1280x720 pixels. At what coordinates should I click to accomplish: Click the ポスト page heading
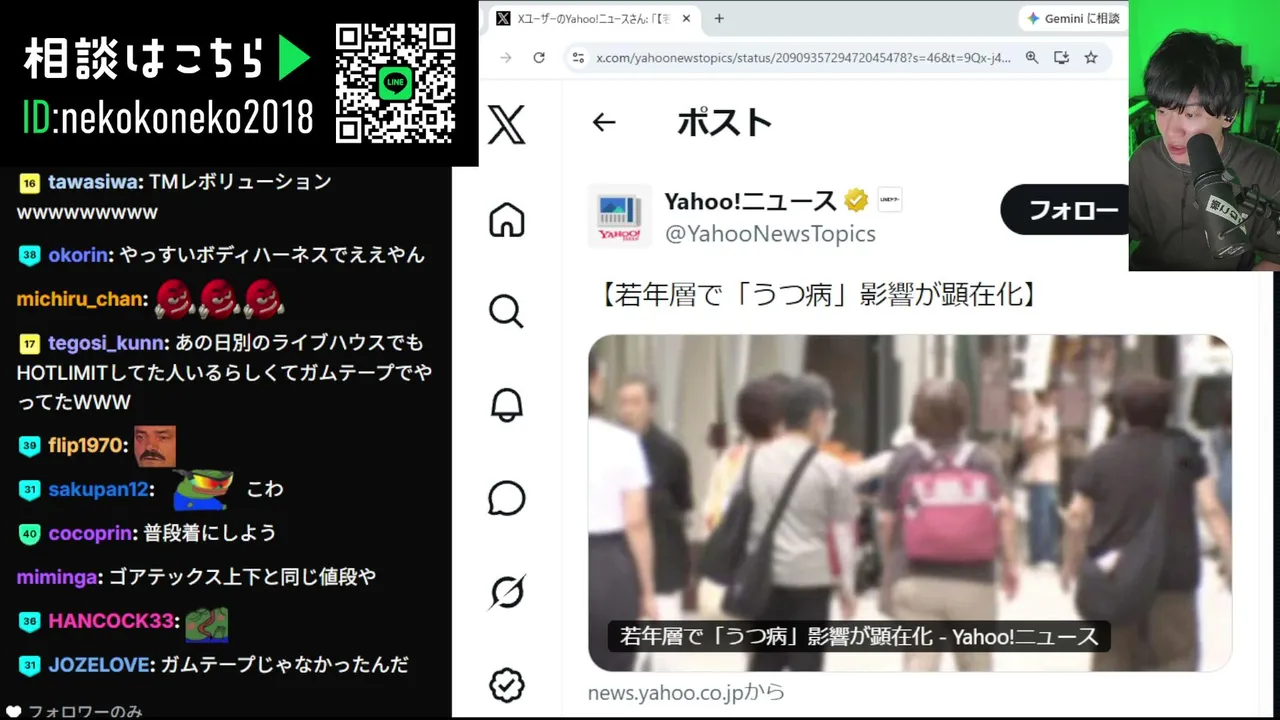point(725,122)
